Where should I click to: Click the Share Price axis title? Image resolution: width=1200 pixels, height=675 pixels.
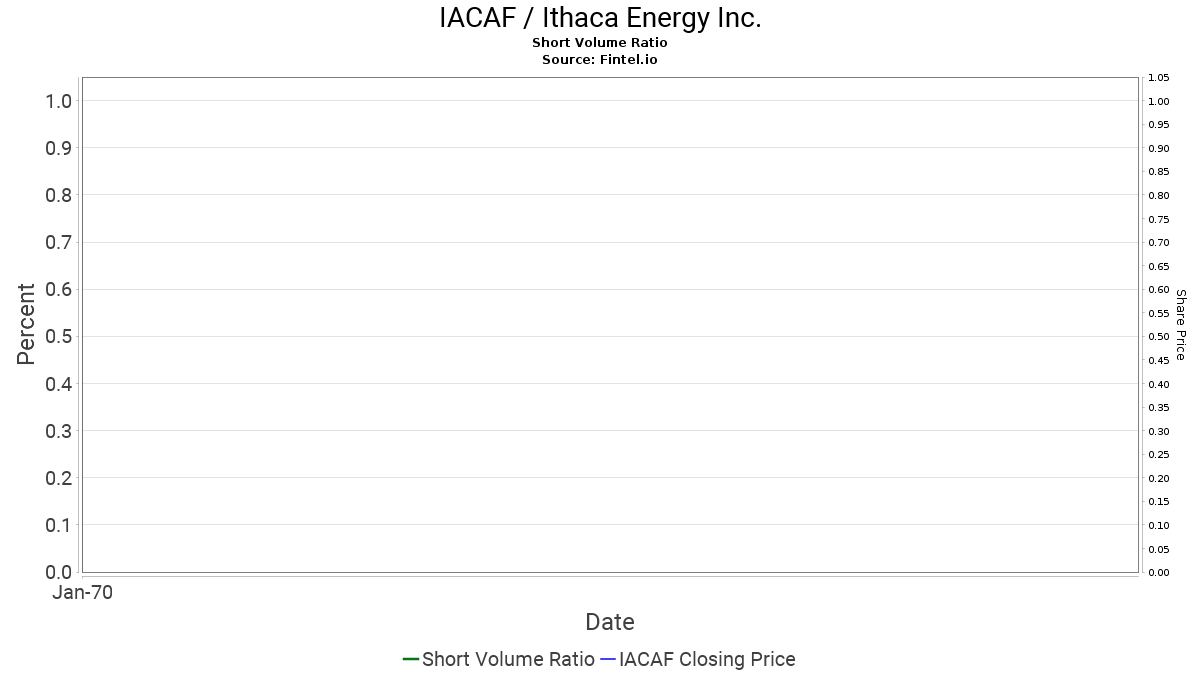tap(1181, 325)
